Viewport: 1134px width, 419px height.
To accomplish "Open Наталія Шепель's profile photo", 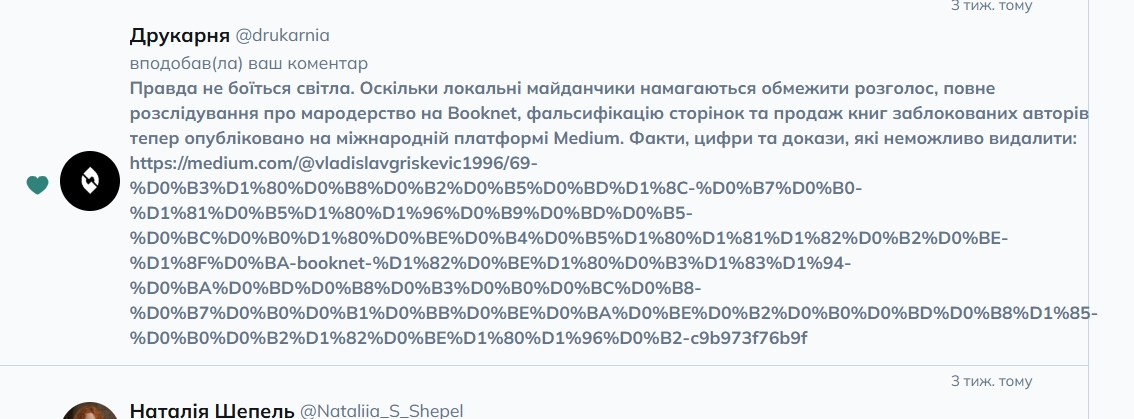I will pyautogui.click(x=90, y=411).
